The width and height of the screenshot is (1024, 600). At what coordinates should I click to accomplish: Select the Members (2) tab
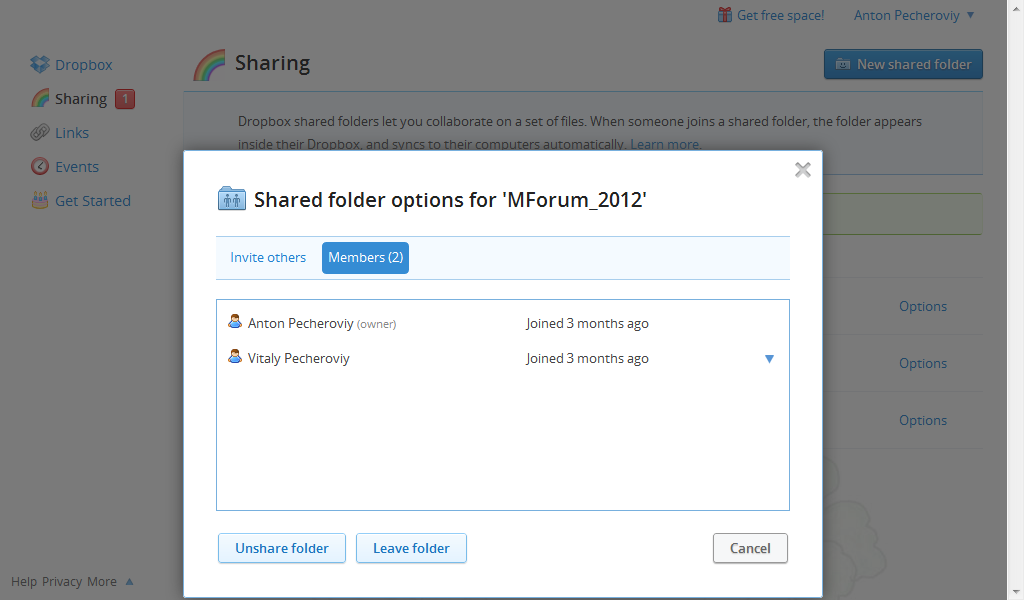[365, 258]
